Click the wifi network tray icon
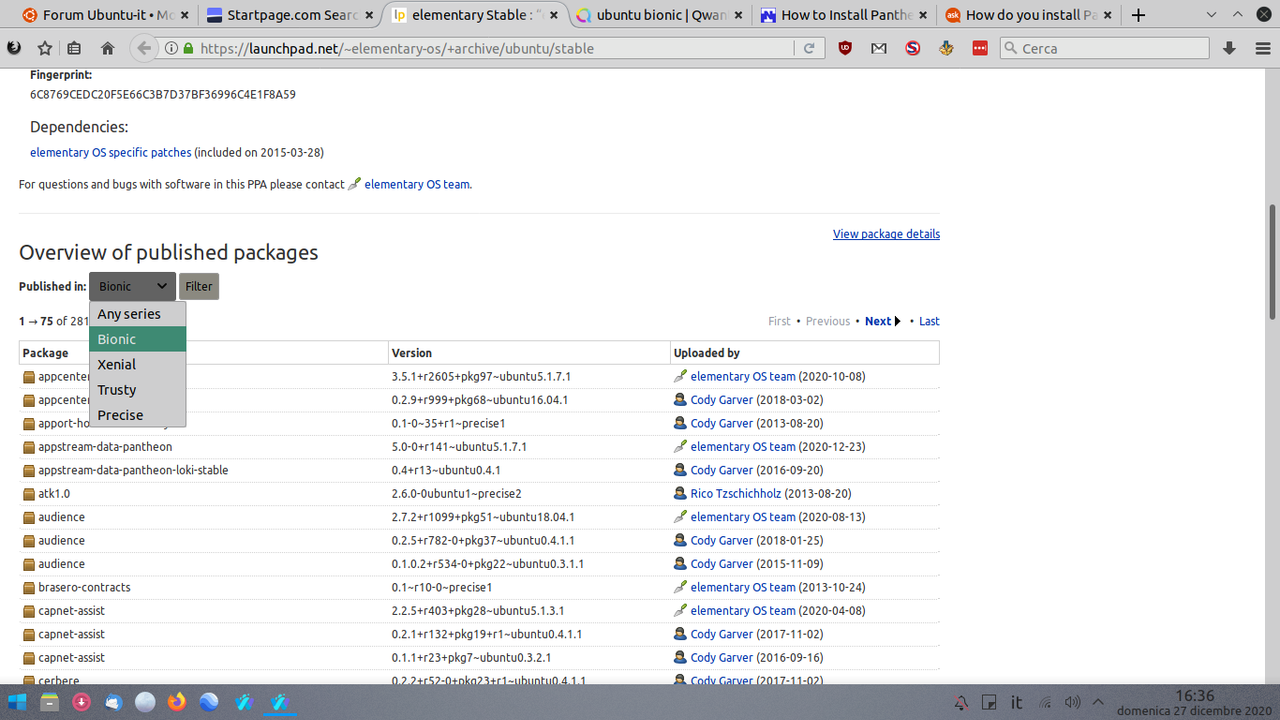1280x720 pixels. [x=1046, y=702]
